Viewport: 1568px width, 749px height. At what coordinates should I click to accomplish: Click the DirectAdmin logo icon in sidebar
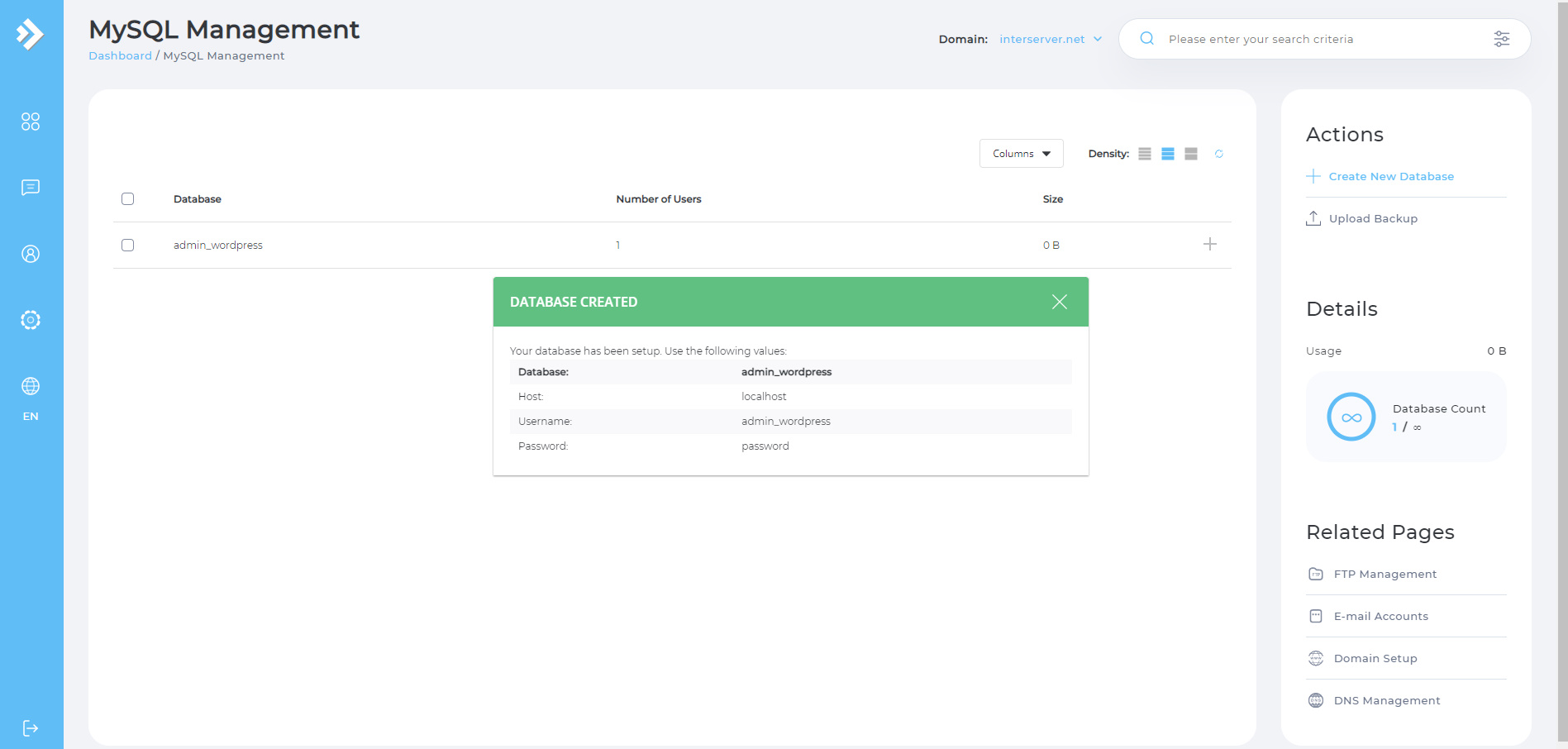(30, 34)
